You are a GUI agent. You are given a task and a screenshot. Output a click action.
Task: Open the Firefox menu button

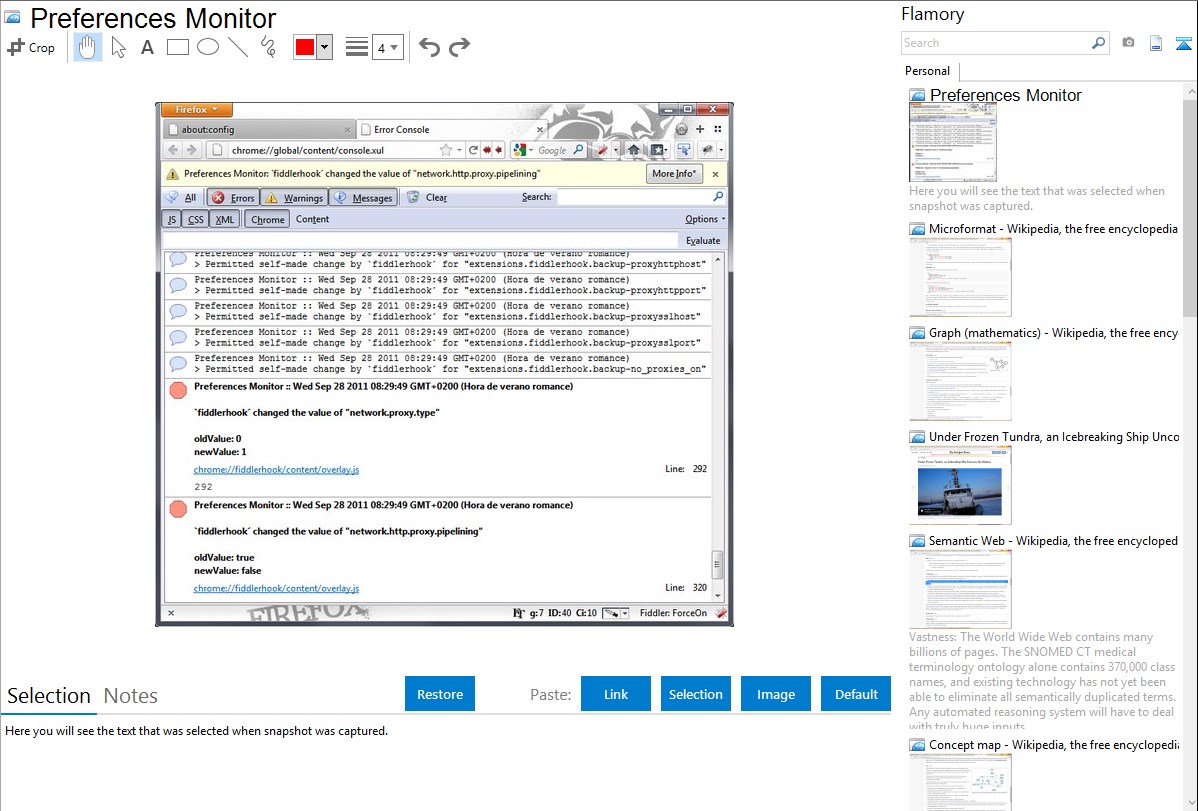tap(196, 110)
